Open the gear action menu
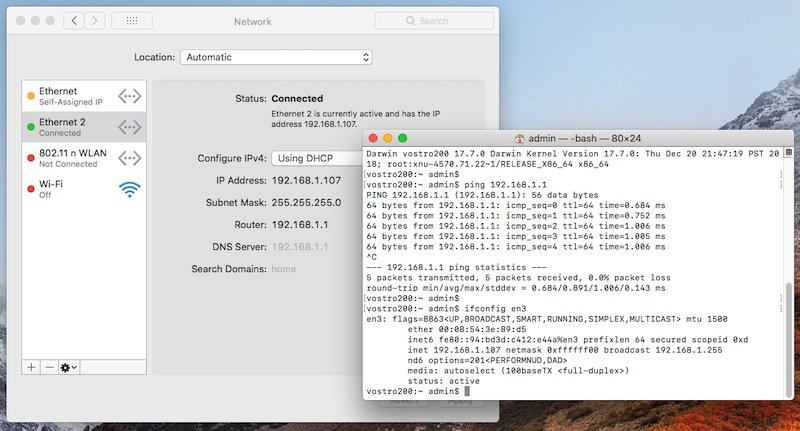 pos(69,367)
